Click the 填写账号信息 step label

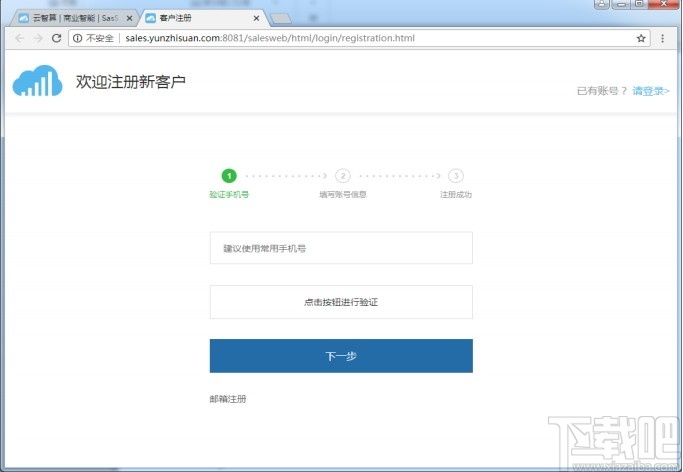coord(343,194)
